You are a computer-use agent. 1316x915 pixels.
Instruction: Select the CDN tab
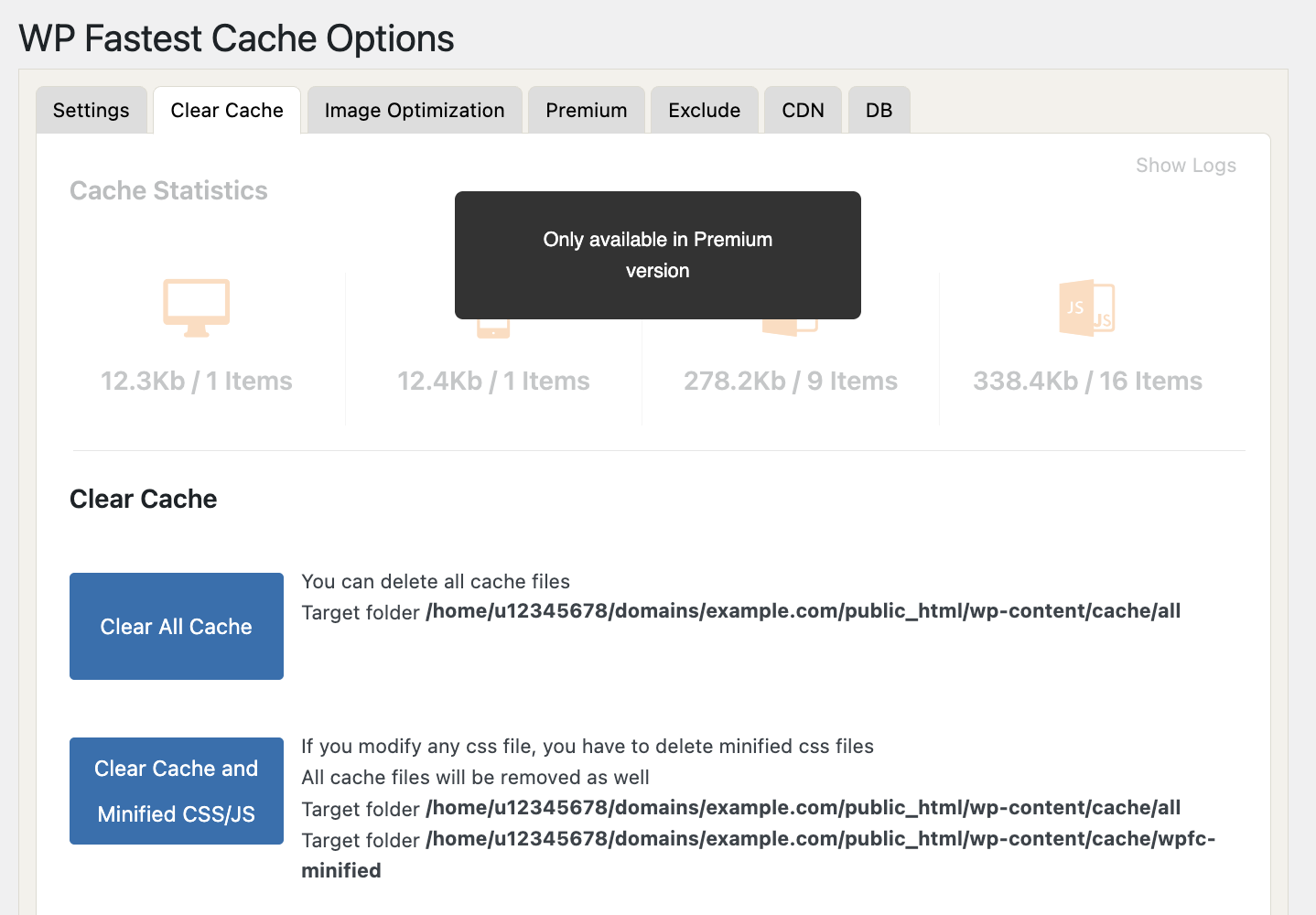(803, 110)
